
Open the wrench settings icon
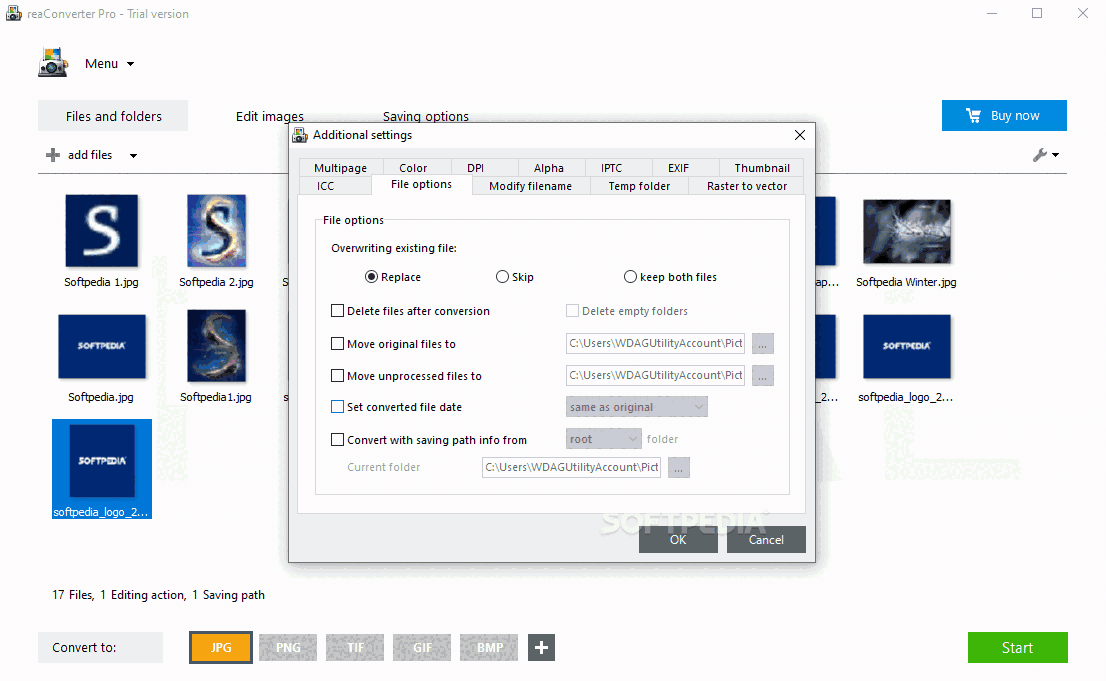point(1042,155)
